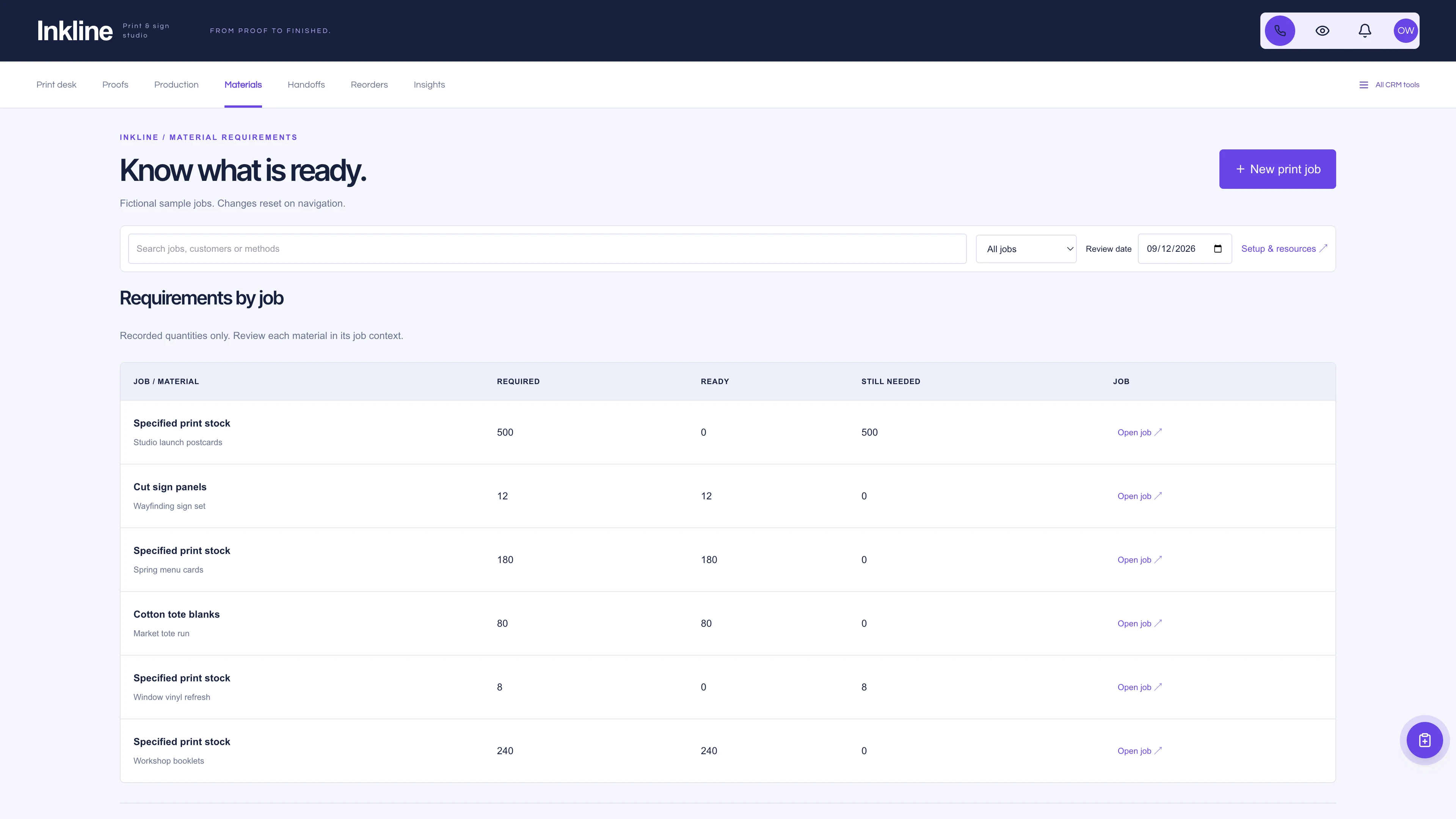Go to Print desk tab

coord(56,85)
